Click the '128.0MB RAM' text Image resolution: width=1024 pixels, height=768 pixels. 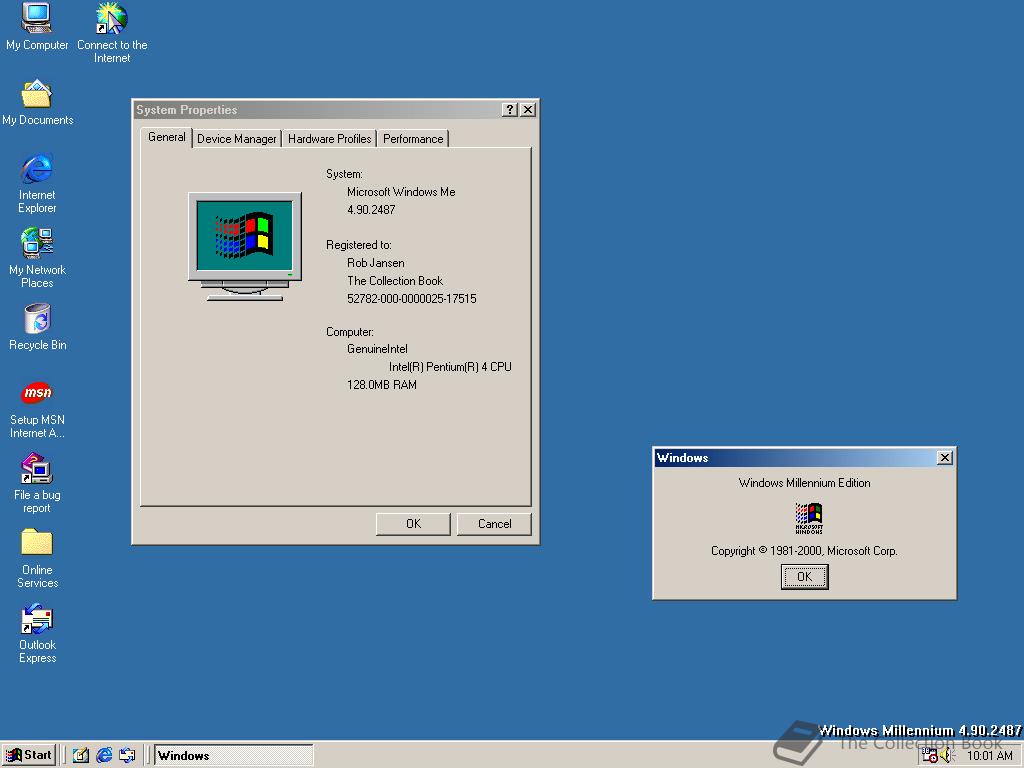click(381, 385)
